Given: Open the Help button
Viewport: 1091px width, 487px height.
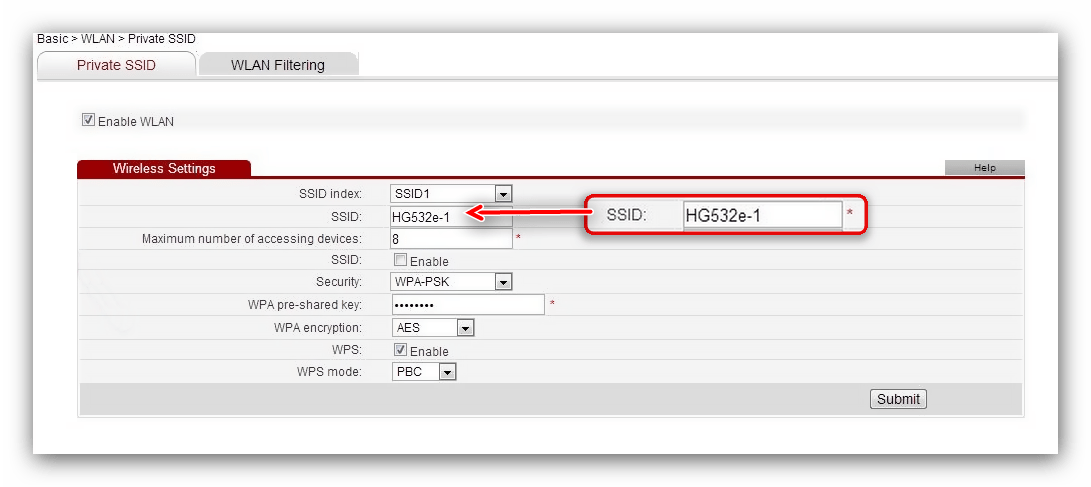Looking at the screenshot, I should [985, 168].
